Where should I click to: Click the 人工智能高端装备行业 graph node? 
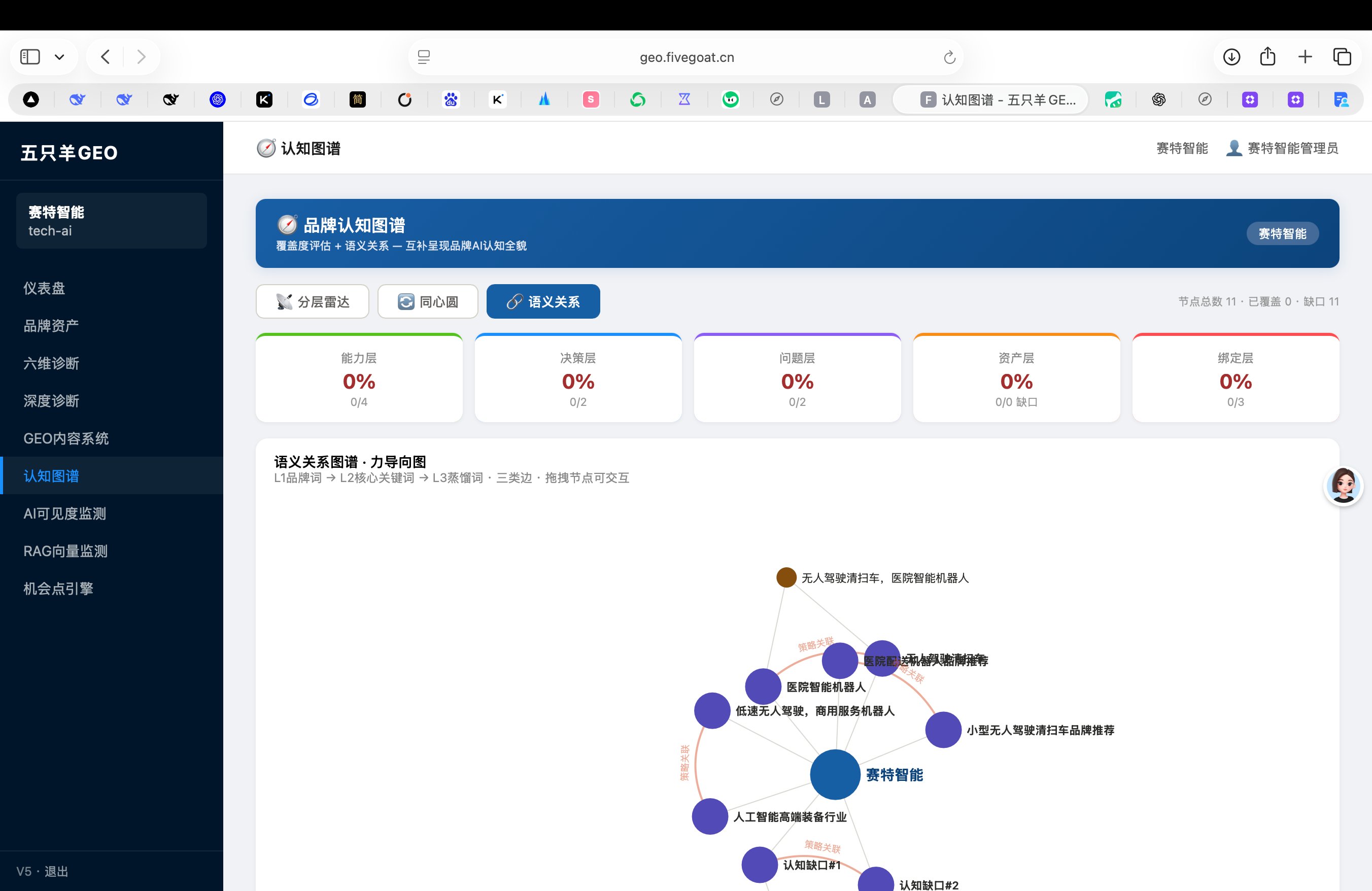click(x=710, y=816)
